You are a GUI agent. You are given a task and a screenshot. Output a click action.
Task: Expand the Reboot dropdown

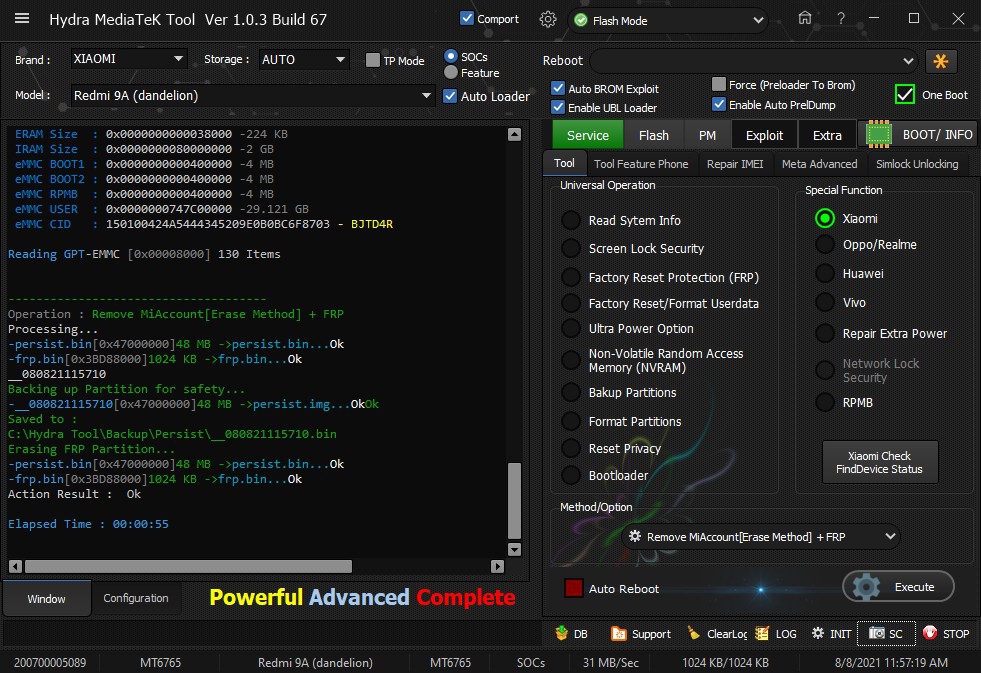tap(754, 61)
